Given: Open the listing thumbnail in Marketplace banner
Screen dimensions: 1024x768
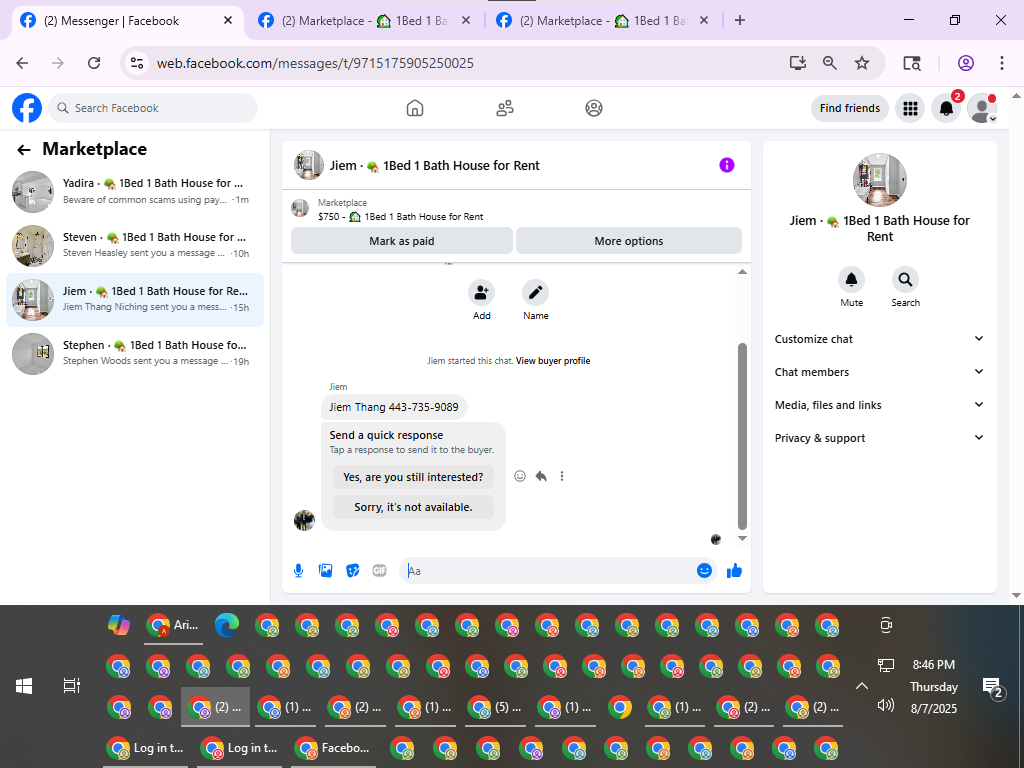Looking at the screenshot, I should (x=300, y=209).
